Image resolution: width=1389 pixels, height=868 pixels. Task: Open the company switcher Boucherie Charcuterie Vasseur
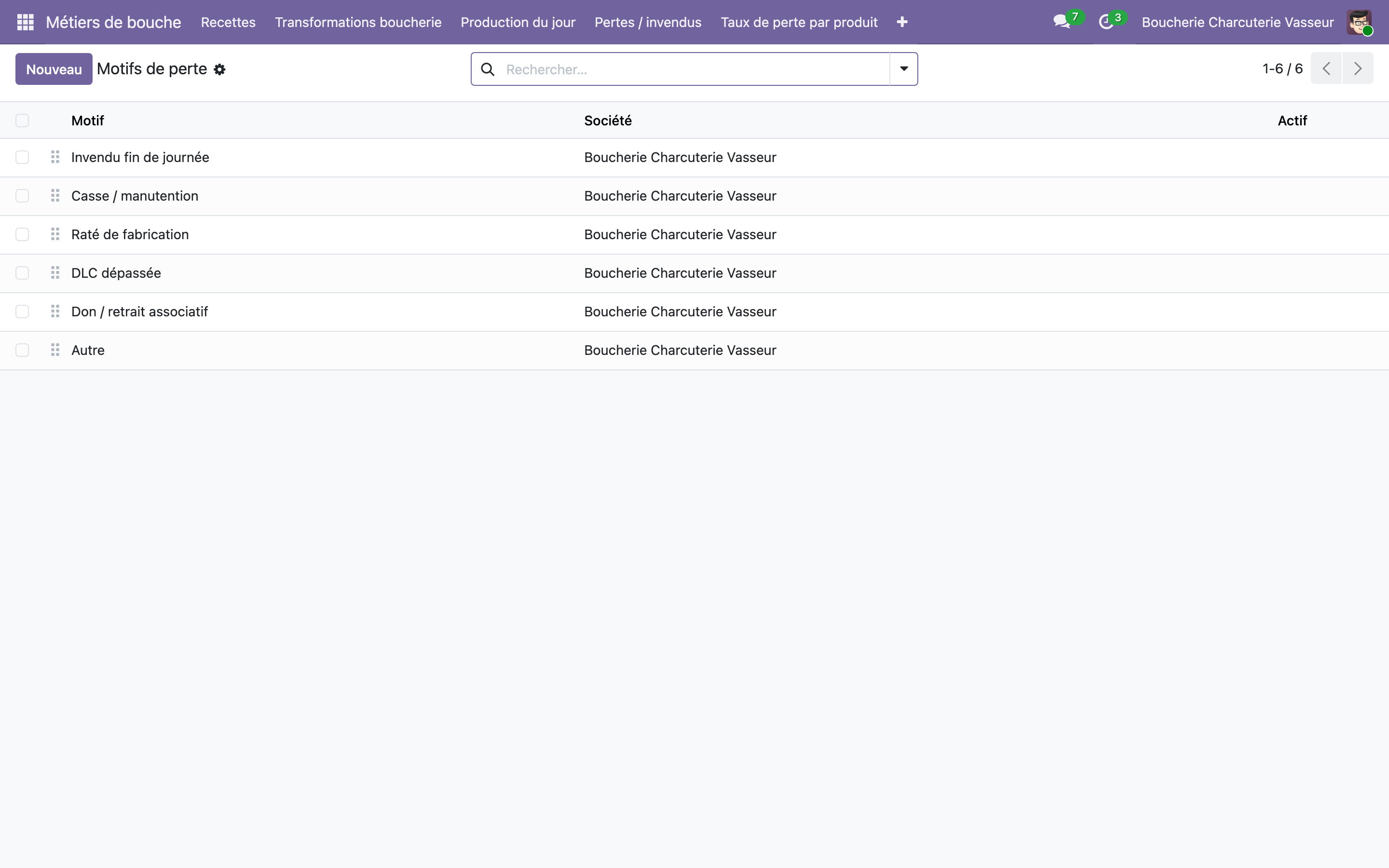tap(1238, 22)
